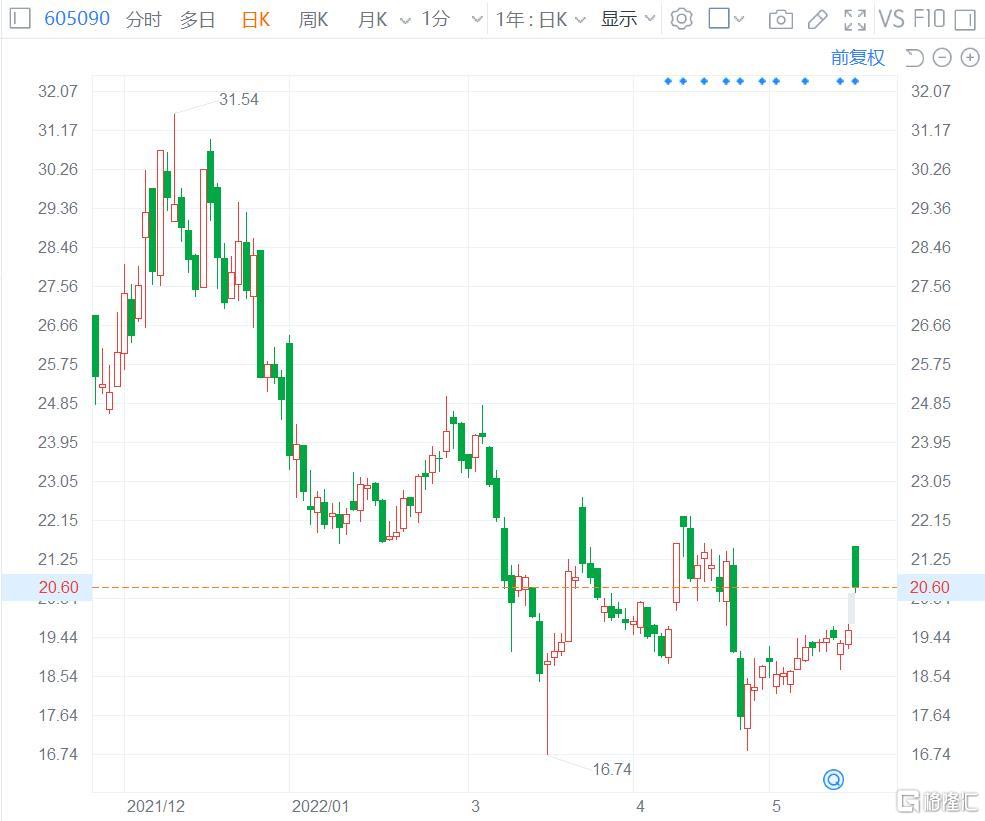Screen dimensions: 985x821
Task: Zoom out chart with minus icon
Action: [x=942, y=57]
